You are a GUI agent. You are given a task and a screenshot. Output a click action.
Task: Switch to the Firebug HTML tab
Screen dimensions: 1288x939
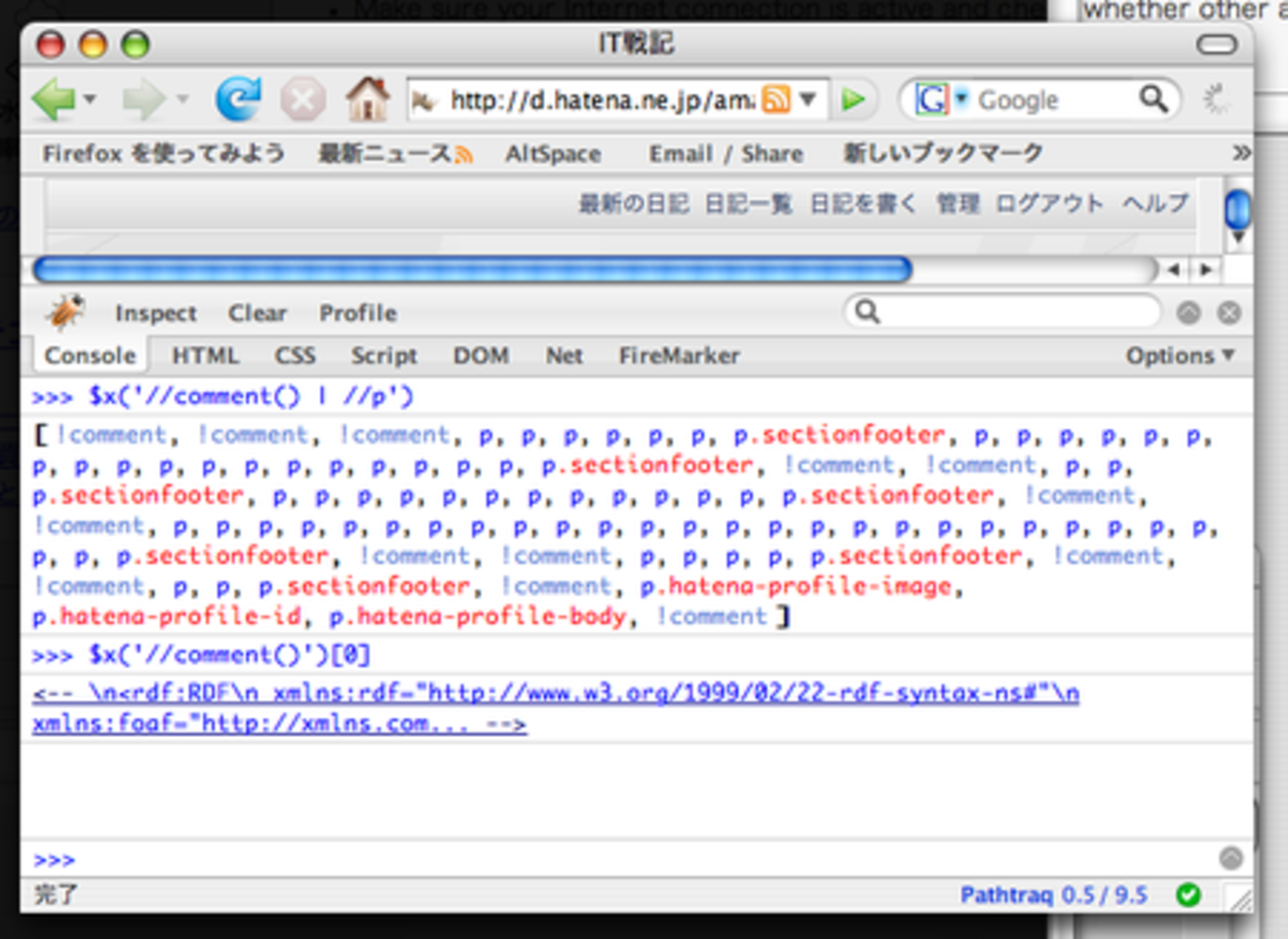click(x=205, y=356)
